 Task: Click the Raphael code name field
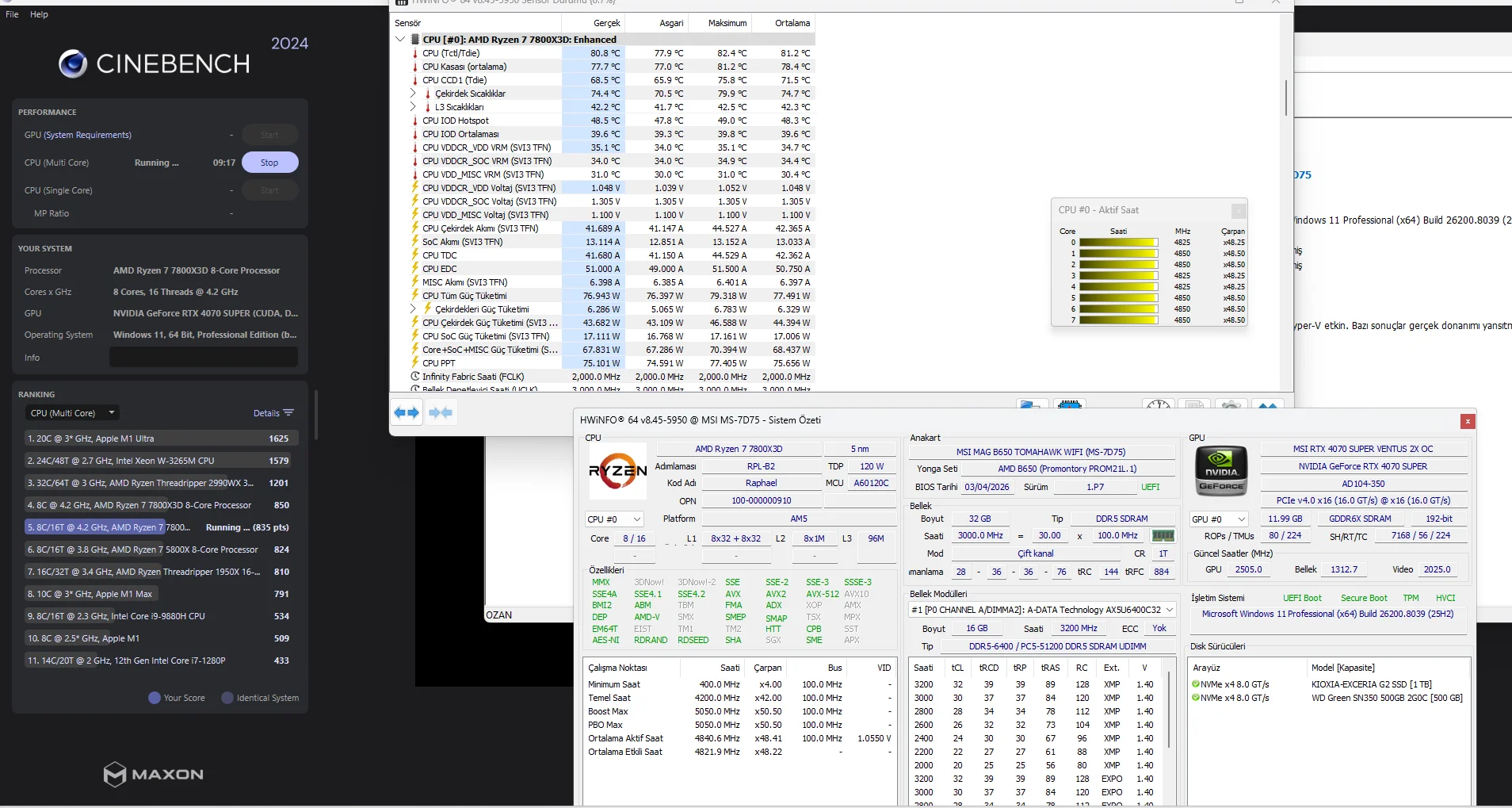pyautogui.click(x=761, y=483)
